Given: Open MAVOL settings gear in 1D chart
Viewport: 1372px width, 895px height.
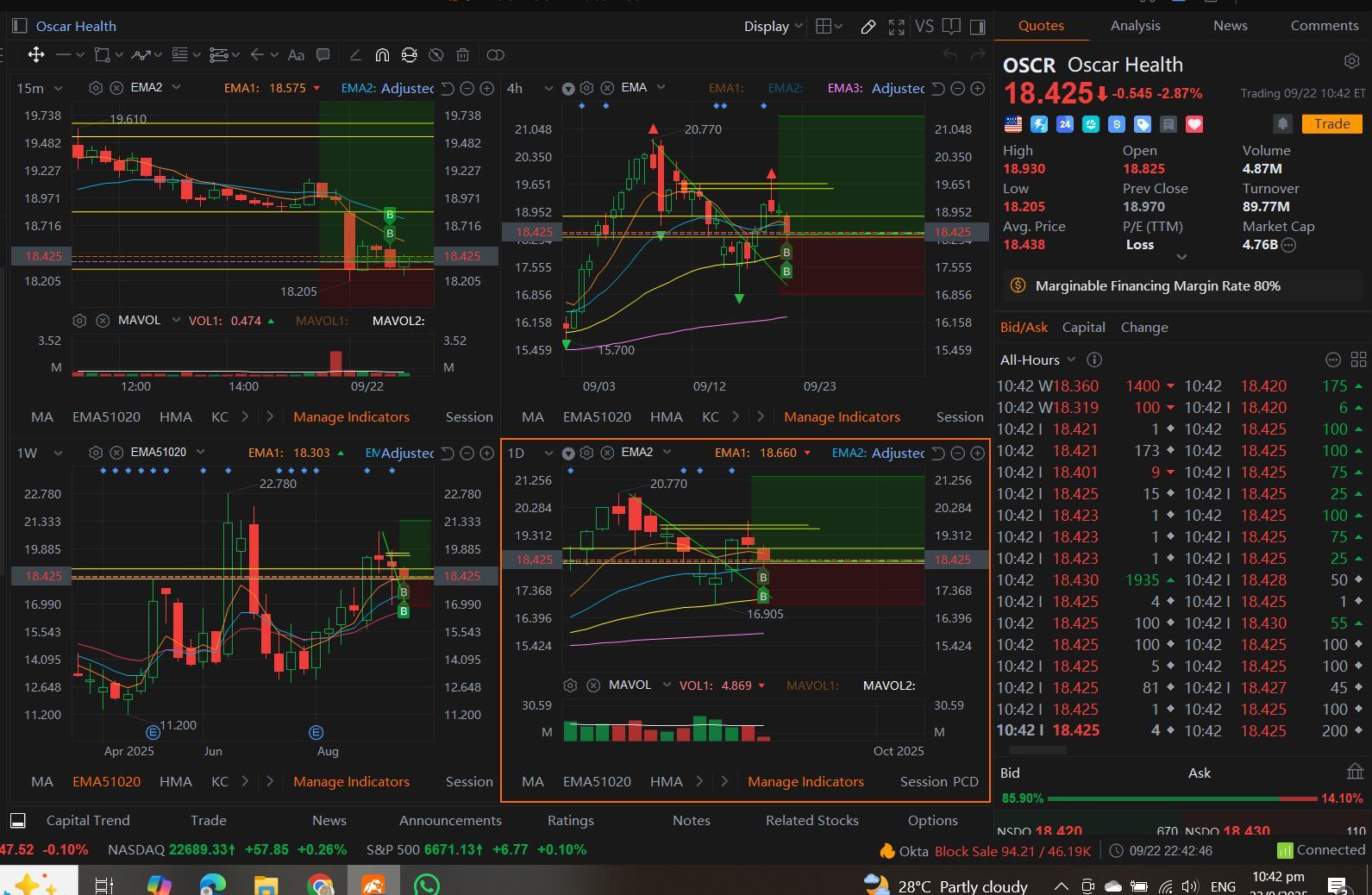Looking at the screenshot, I should 569,685.
